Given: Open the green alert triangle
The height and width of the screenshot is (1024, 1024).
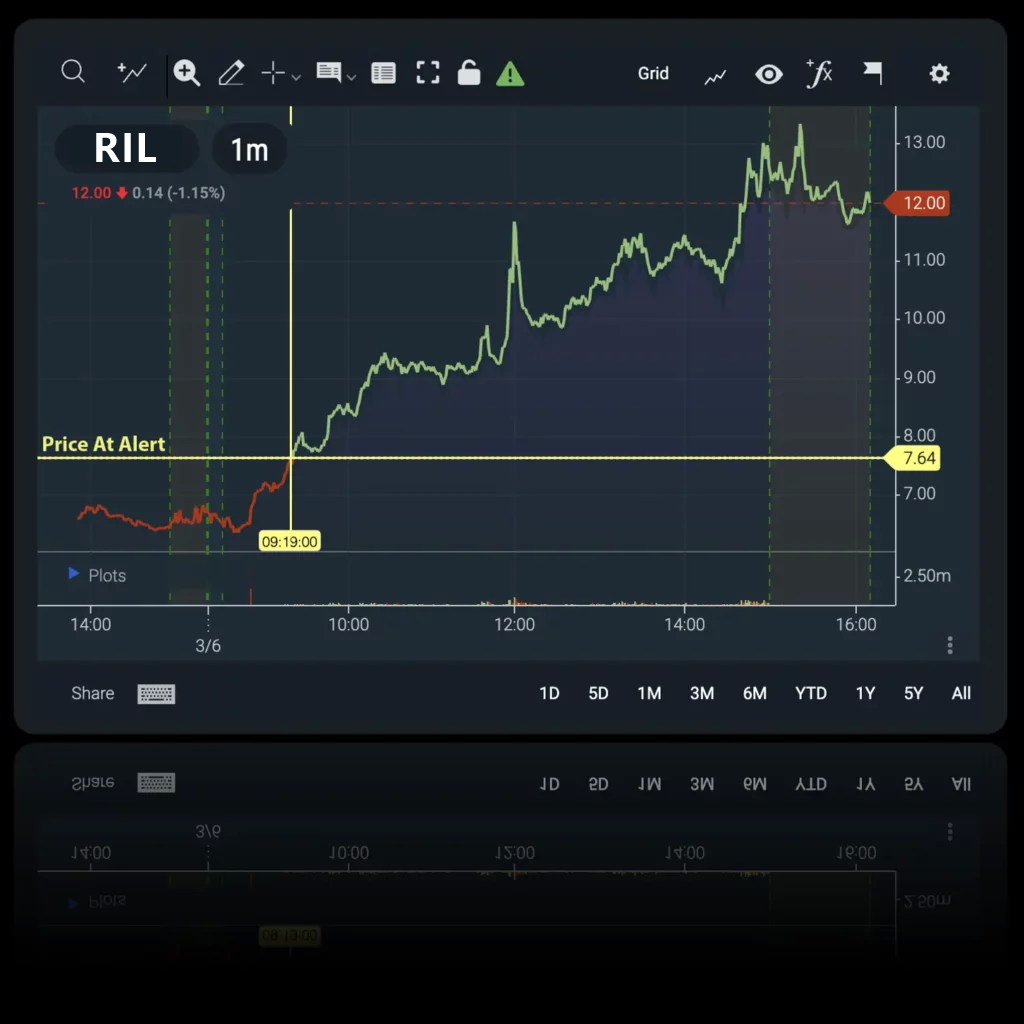Looking at the screenshot, I should [510, 73].
